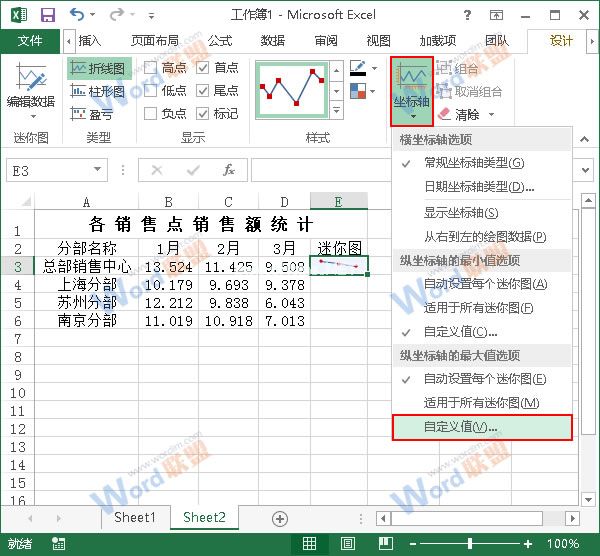Open Customize Quick Access Toolbar dropdown
The image size is (600, 556).
(152, 16)
